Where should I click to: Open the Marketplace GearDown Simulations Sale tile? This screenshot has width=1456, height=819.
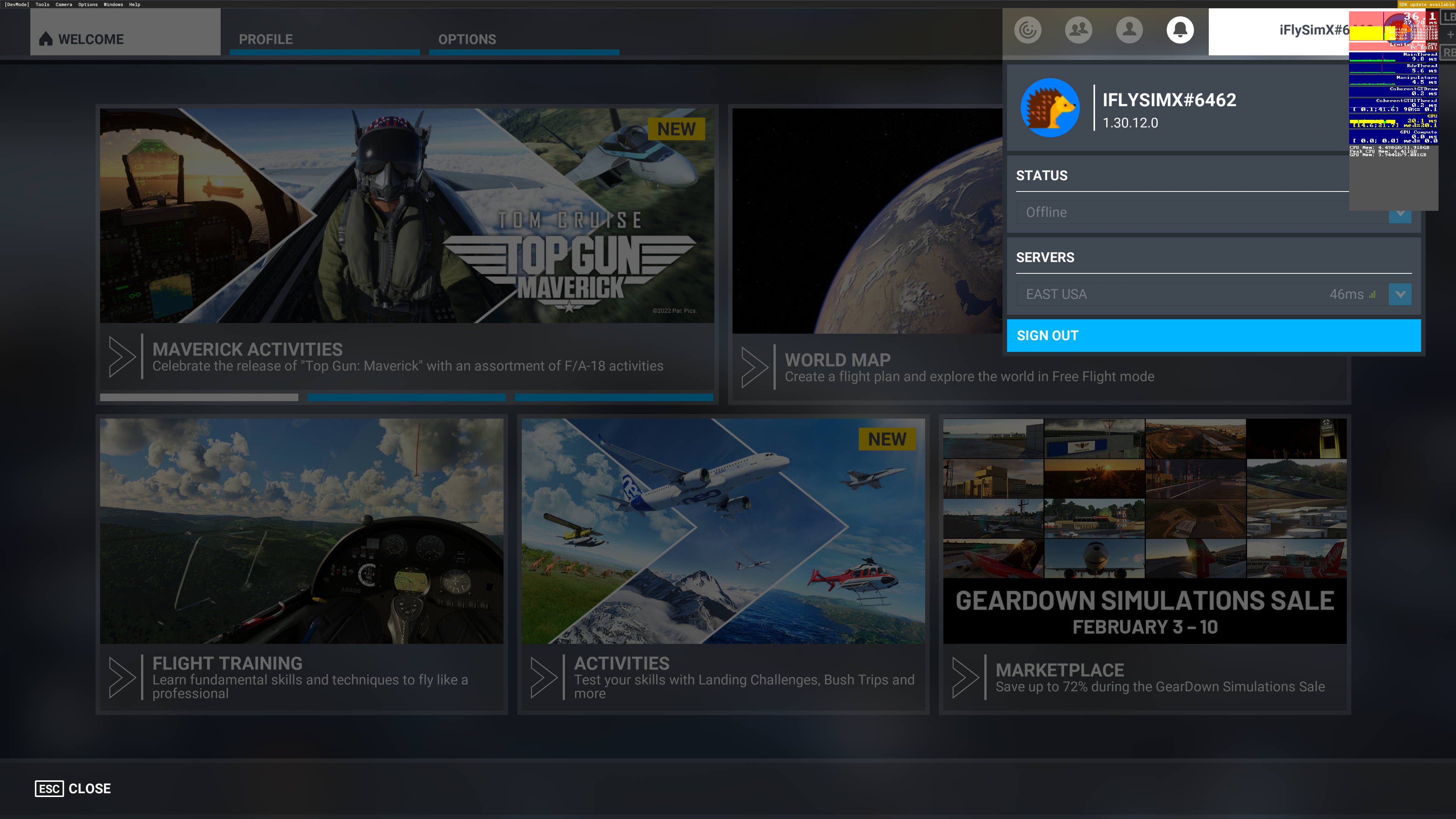tap(1145, 564)
